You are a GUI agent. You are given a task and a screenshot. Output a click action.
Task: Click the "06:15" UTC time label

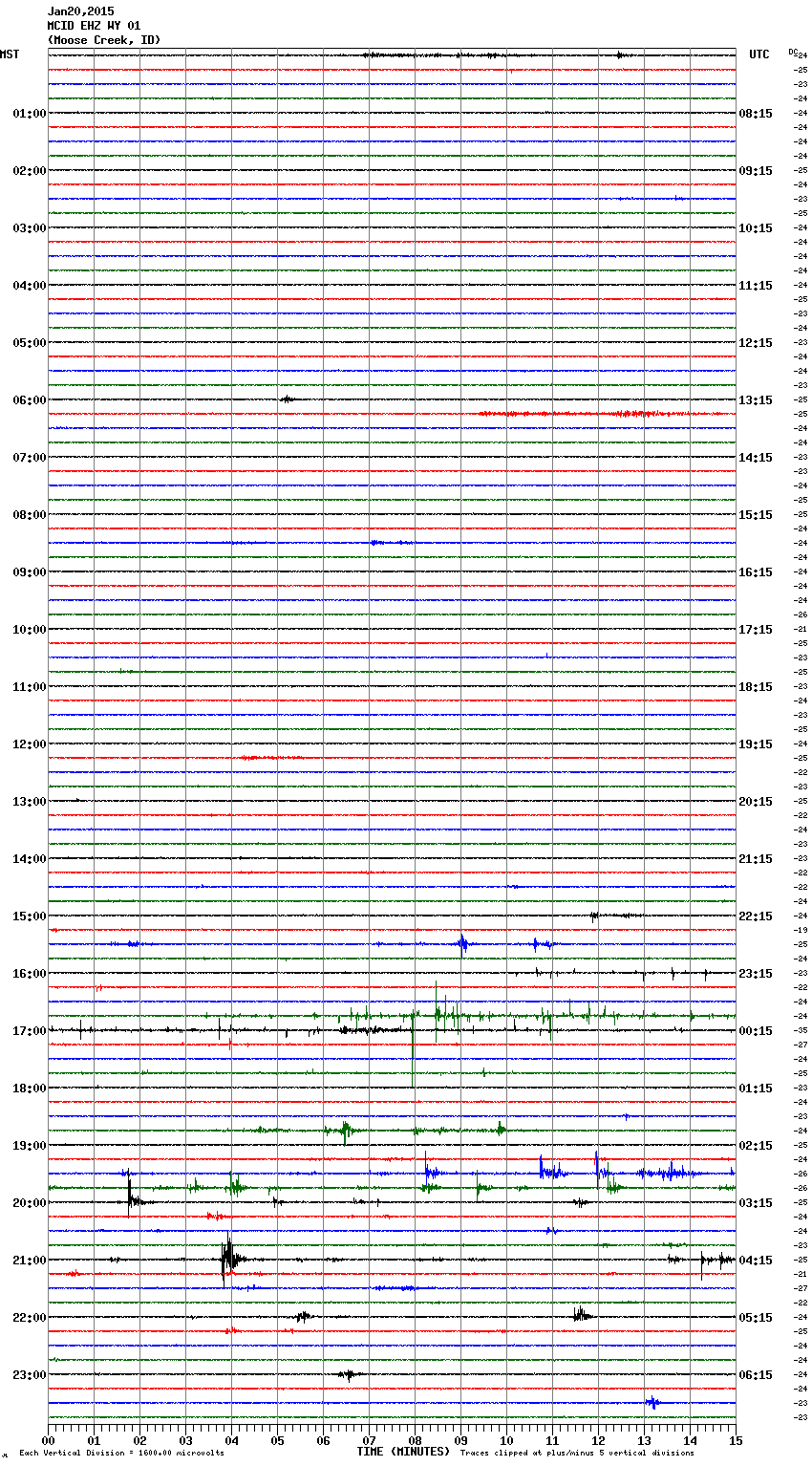click(756, 1374)
